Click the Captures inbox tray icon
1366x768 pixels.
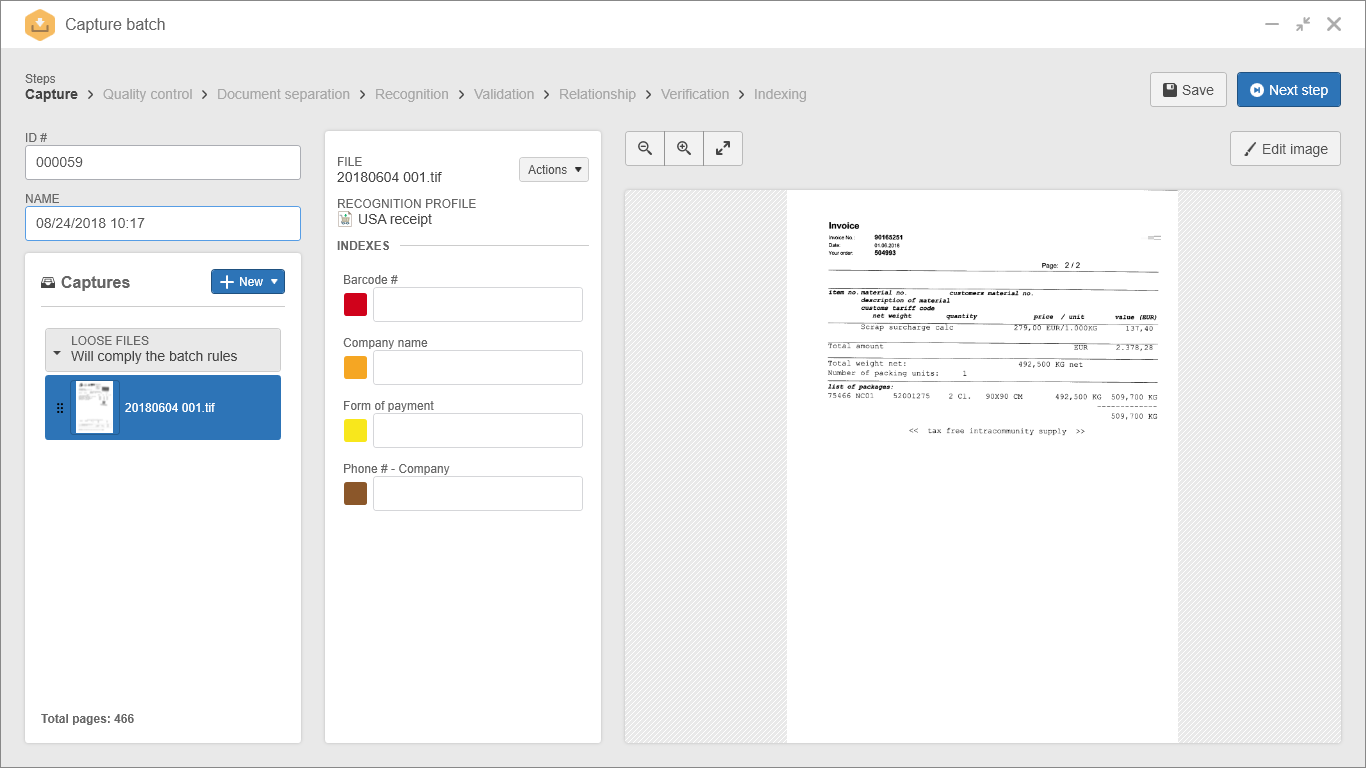(48, 283)
